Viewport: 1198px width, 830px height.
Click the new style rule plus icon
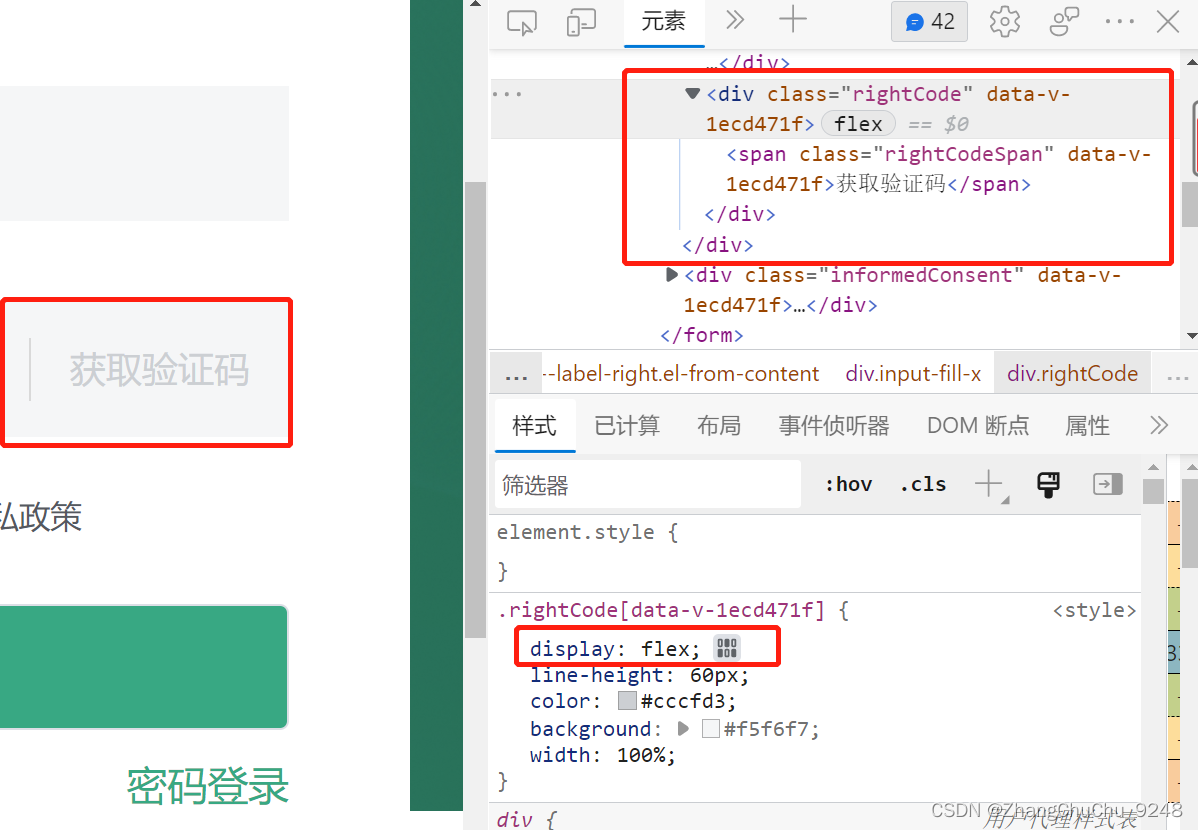pos(990,484)
